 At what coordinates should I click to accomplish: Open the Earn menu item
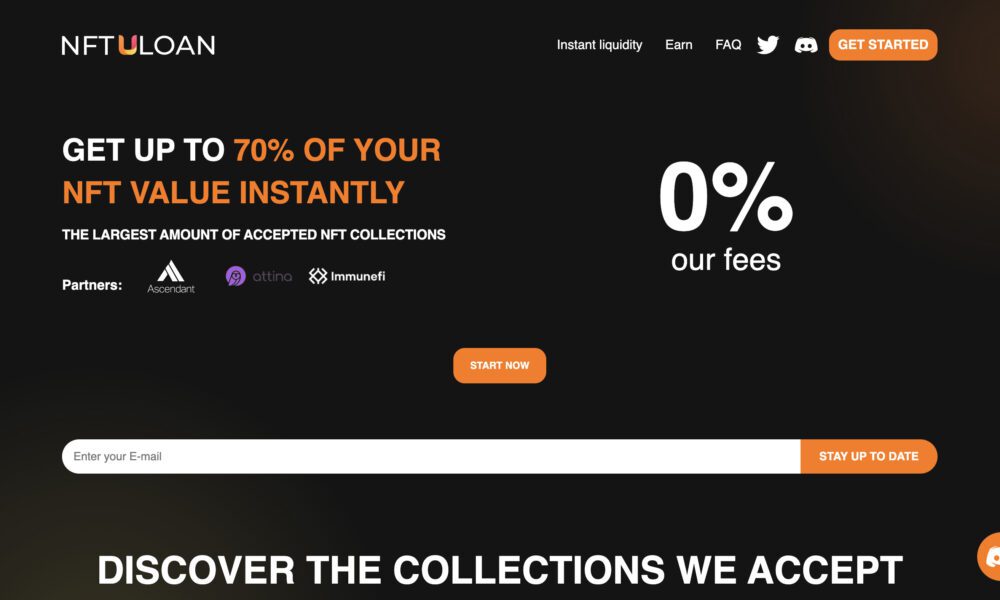tap(679, 45)
